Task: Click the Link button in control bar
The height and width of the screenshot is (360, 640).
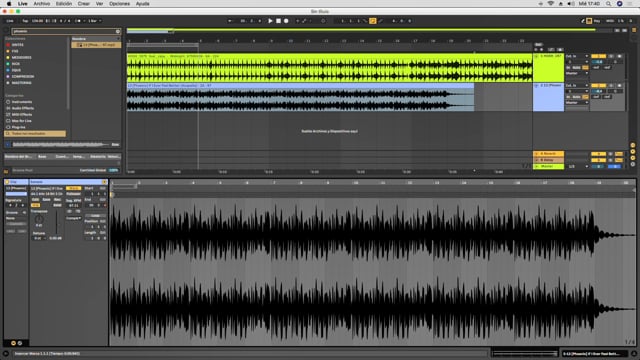Action: (x=10, y=21)
